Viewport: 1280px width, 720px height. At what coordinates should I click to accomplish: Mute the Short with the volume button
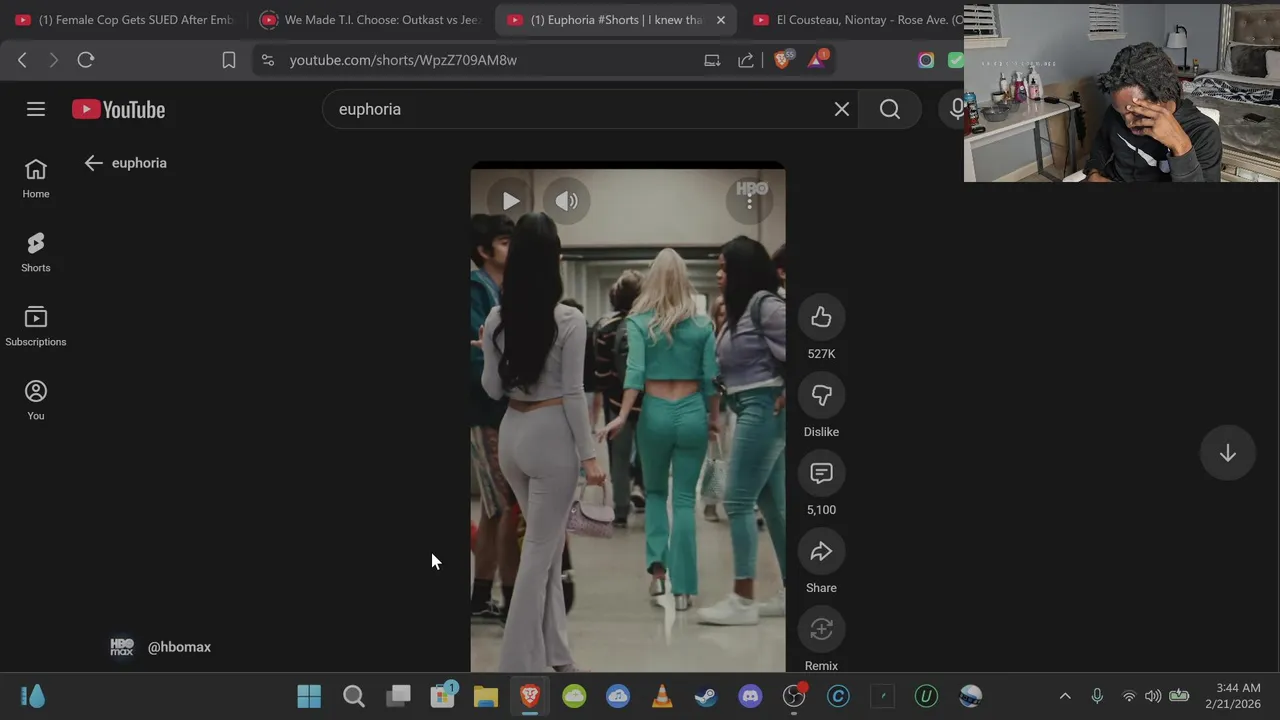[567, 201]
